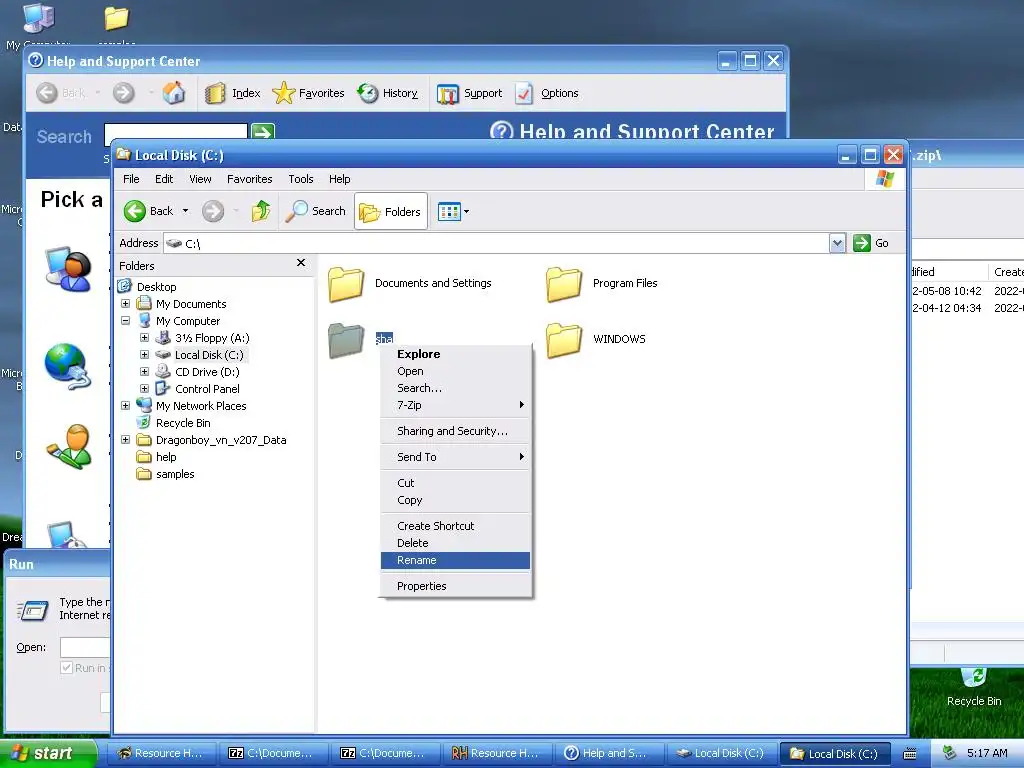This screenshot has height=768, width=1024.
Task: Click the green search arrow in Help Center
Action: (x=263, y=132)
